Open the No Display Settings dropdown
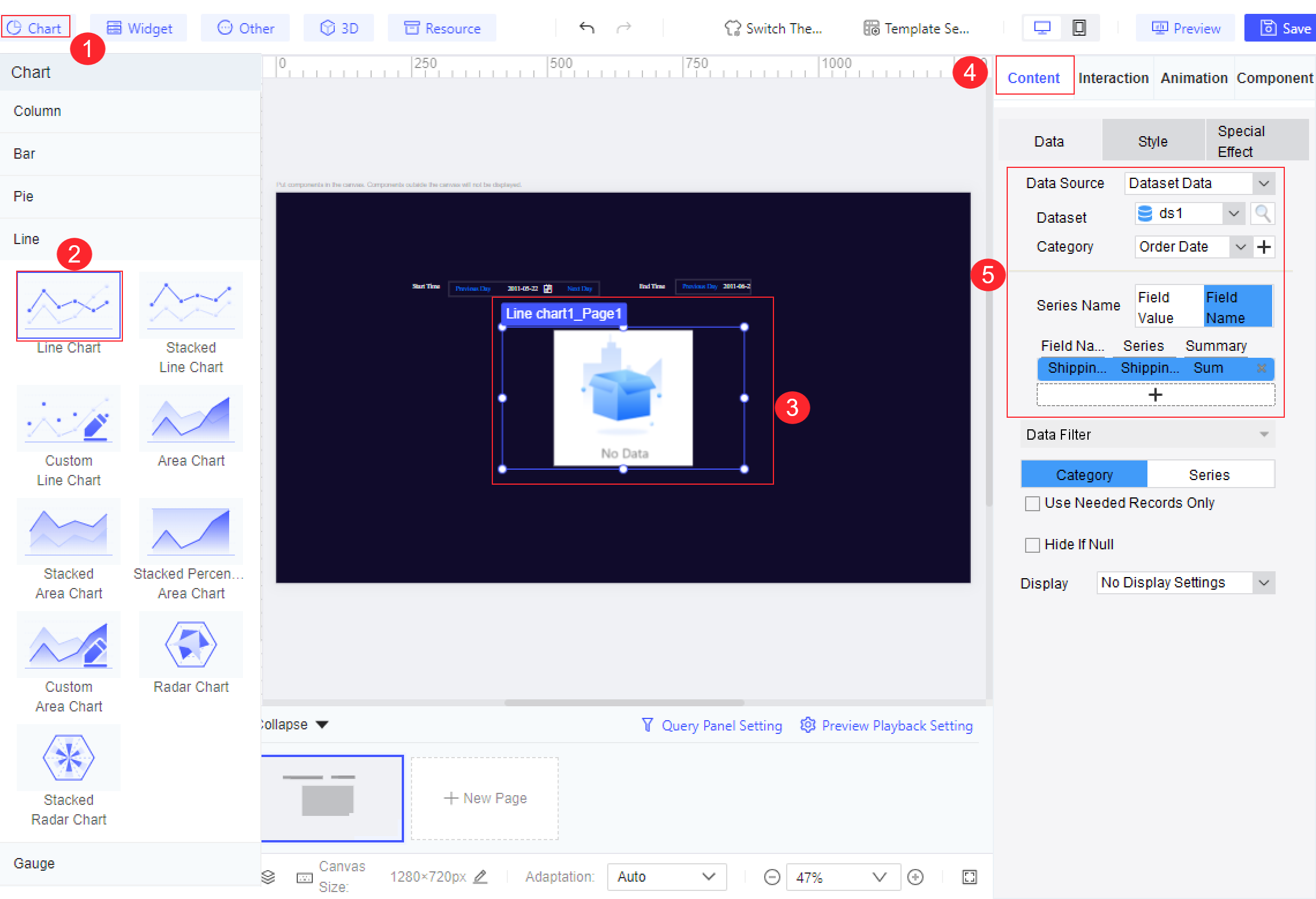 [x=1186, y=583]
